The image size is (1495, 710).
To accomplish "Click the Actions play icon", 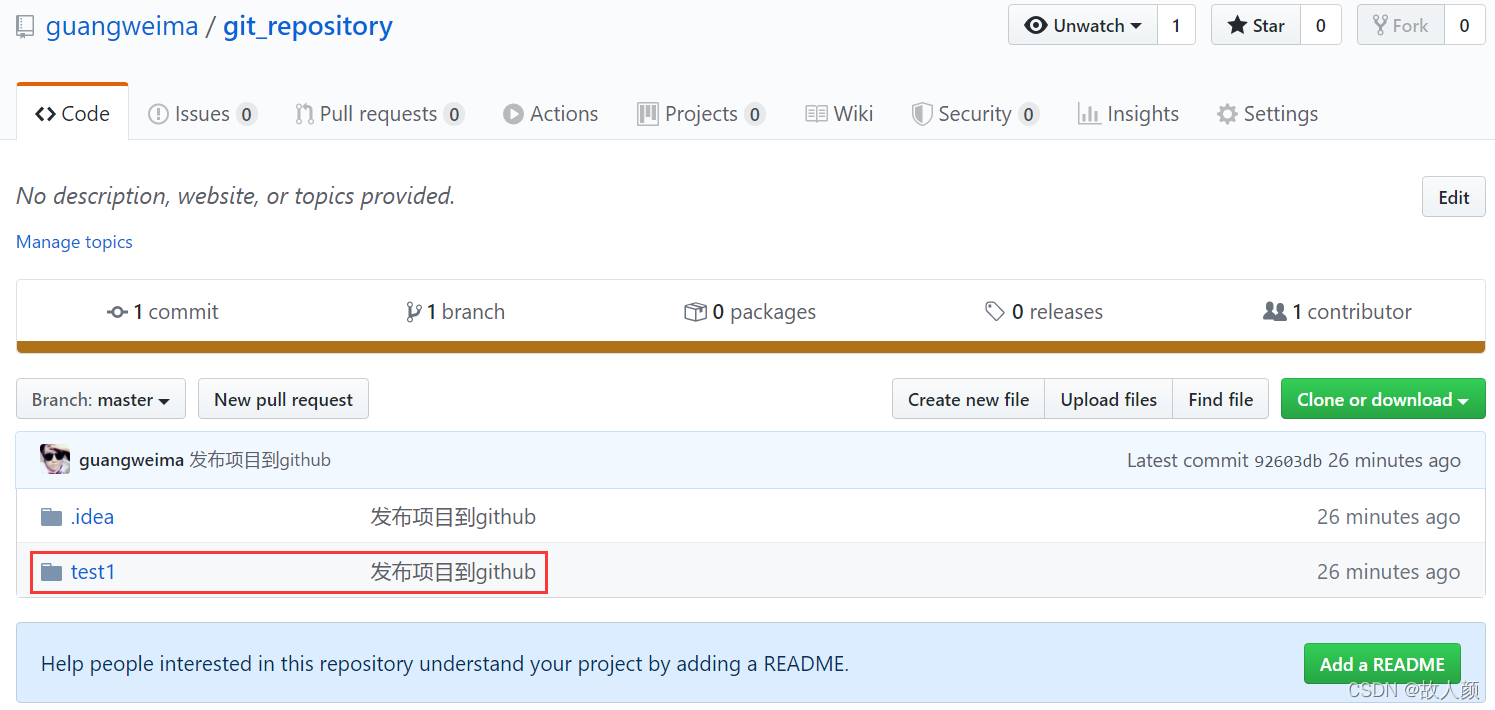I will (513, 114).
